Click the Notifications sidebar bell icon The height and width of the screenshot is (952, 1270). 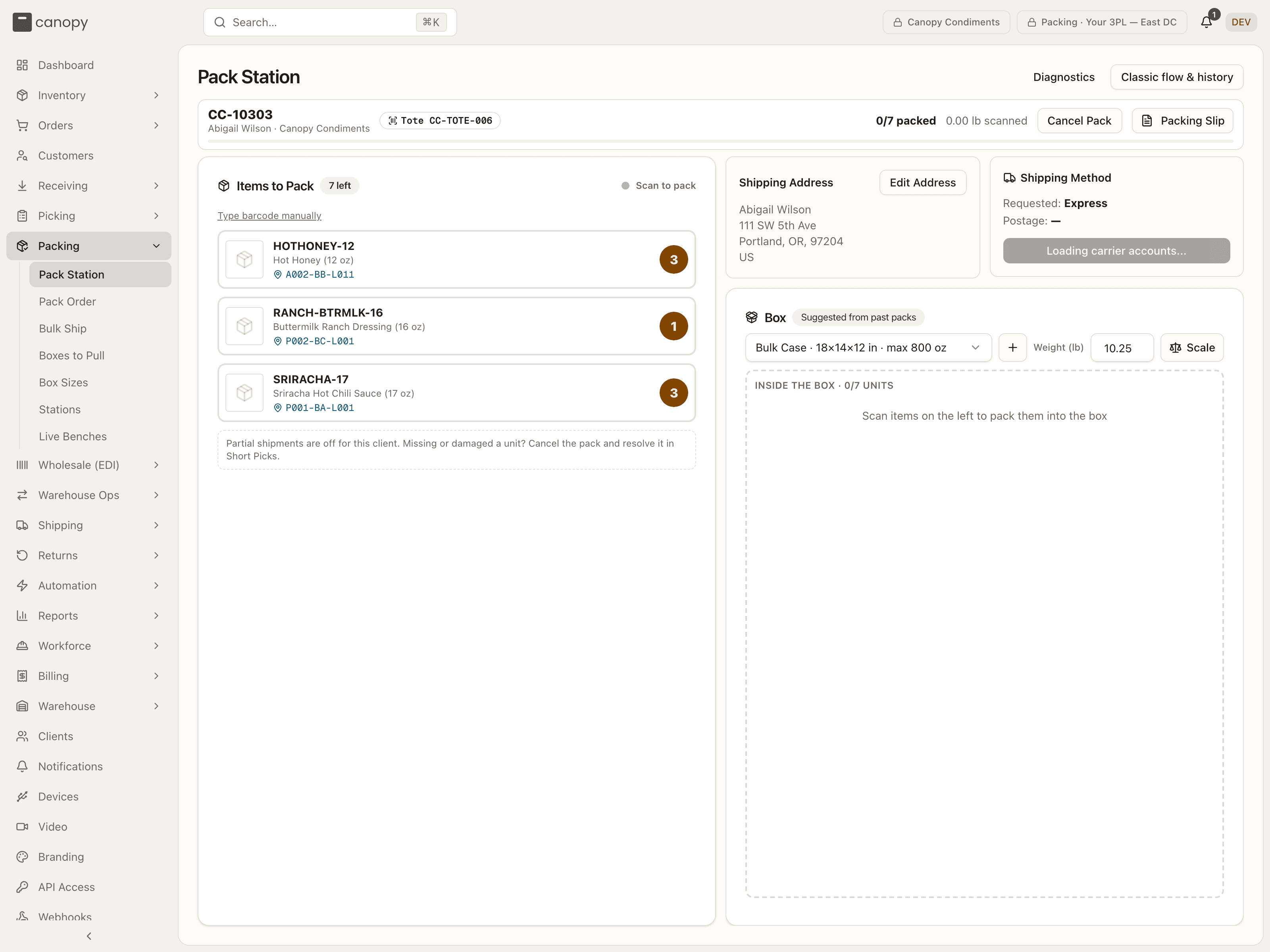(x=22, y=766)
